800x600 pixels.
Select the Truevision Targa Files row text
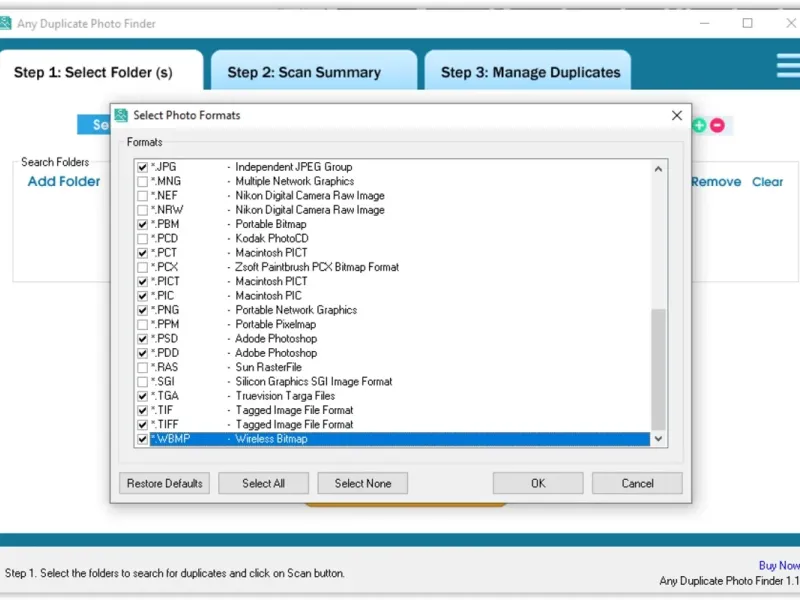coord(285,396)
